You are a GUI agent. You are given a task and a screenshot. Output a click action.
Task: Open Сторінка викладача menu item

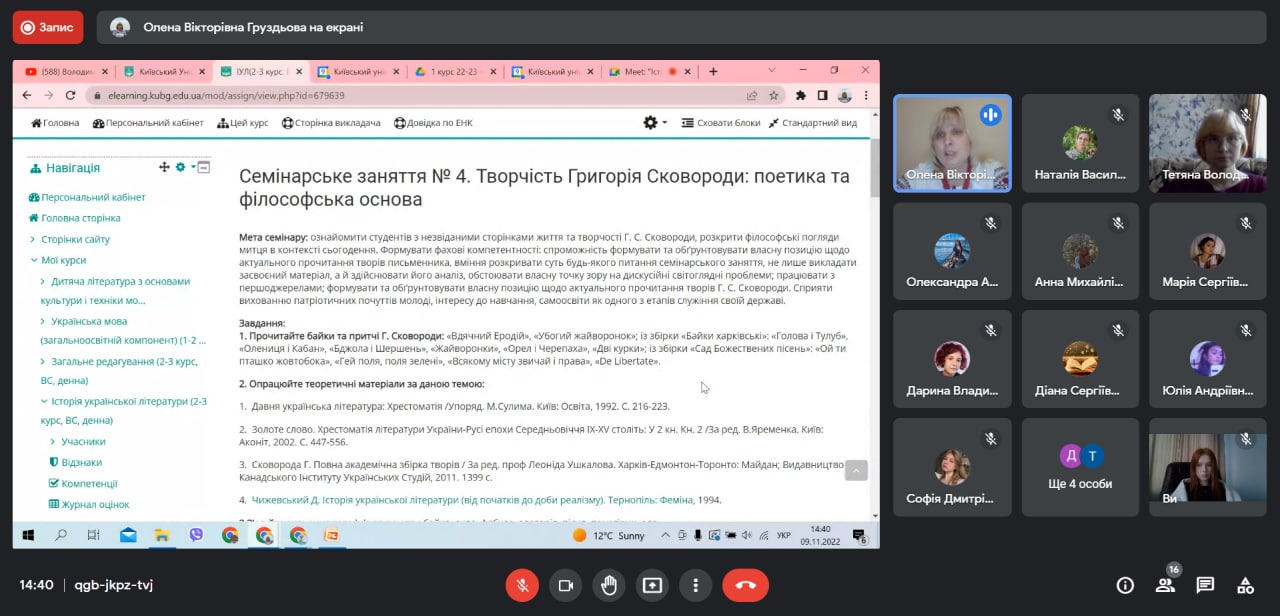(331, 123)
